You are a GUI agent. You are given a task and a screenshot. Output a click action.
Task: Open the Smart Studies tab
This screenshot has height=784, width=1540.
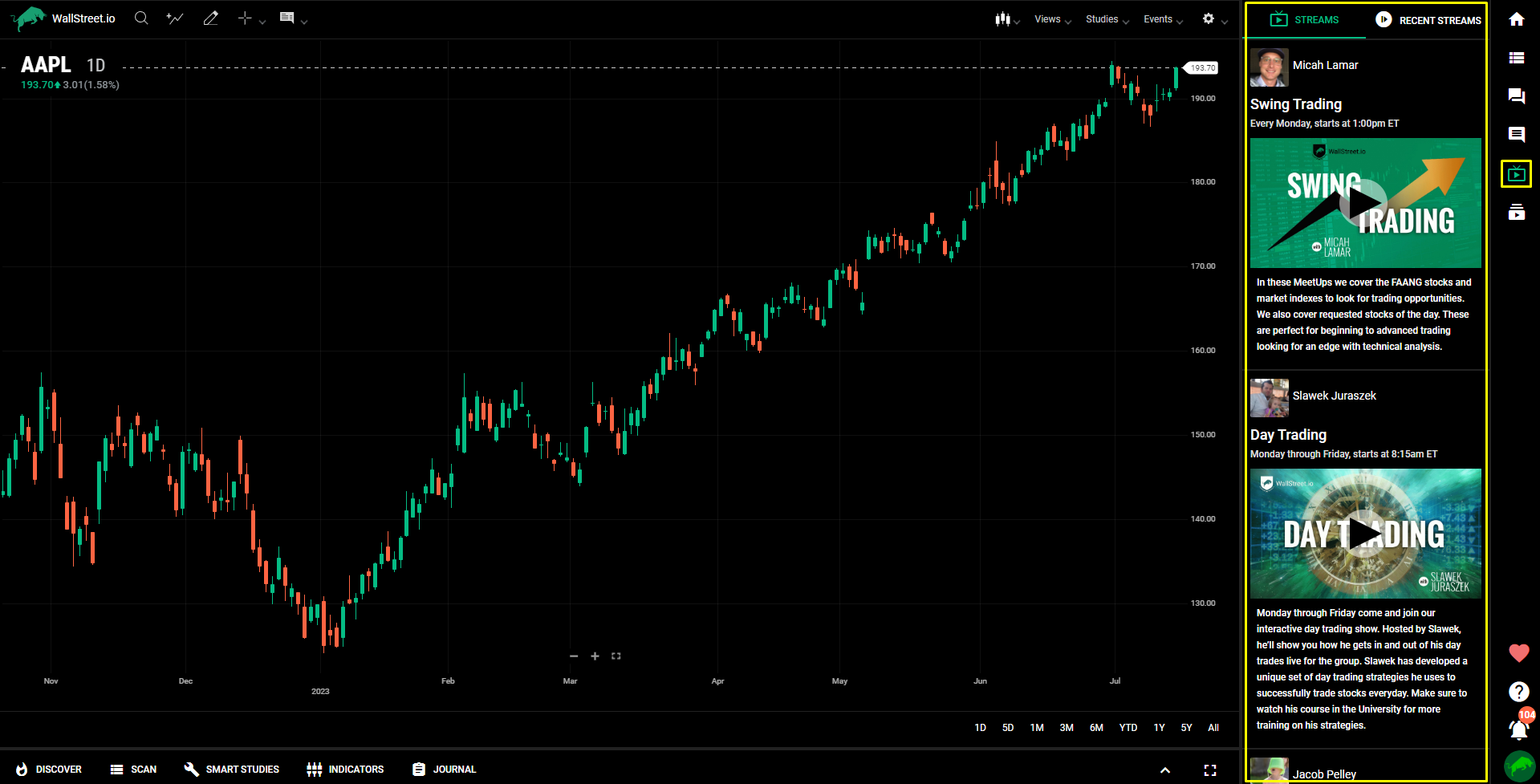232,770
